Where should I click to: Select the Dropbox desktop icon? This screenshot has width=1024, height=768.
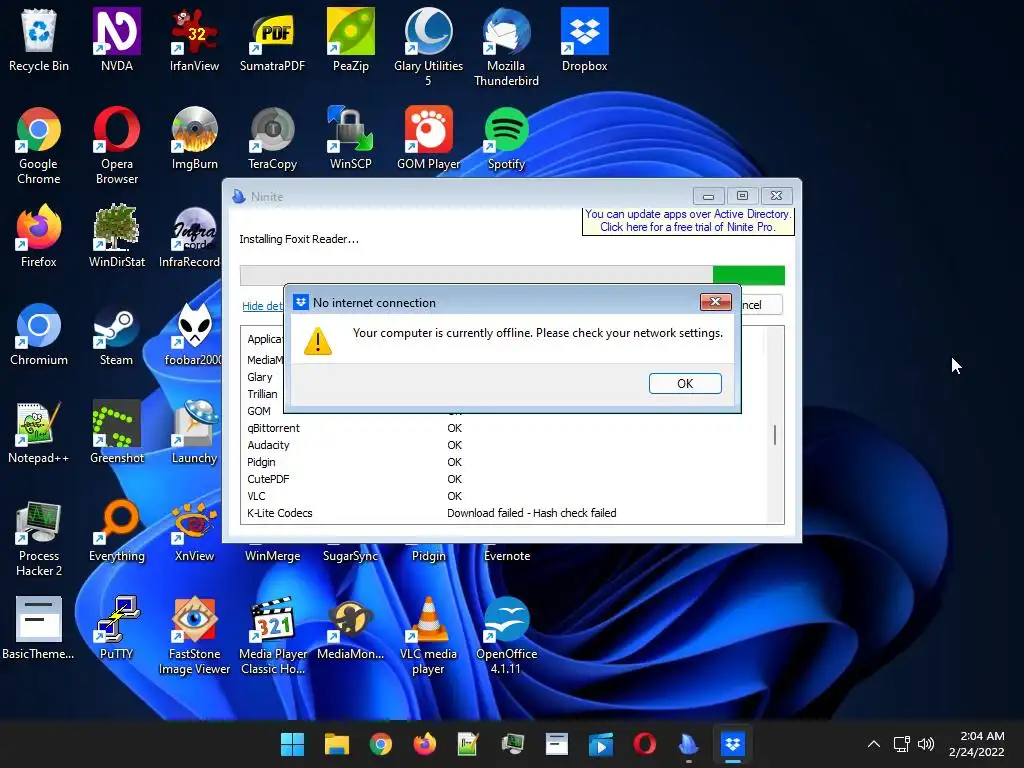pyautogui.click(x=584, y=40)
